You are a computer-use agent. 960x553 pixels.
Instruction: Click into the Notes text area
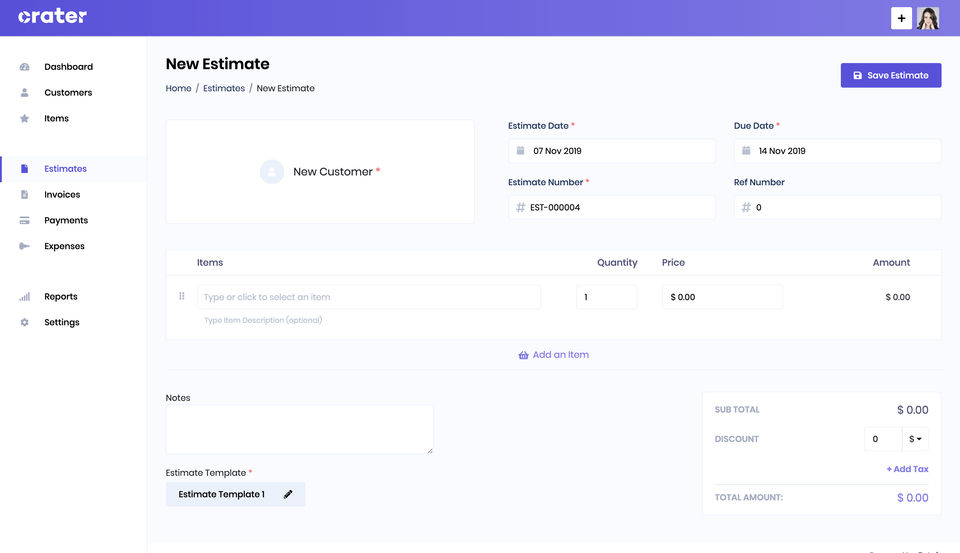coord(299,429)
